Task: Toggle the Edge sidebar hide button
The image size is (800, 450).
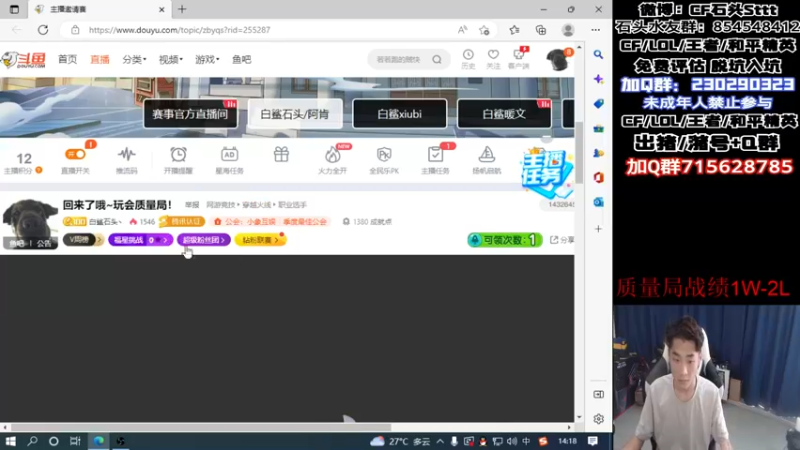Action: (x=598, y=394)
